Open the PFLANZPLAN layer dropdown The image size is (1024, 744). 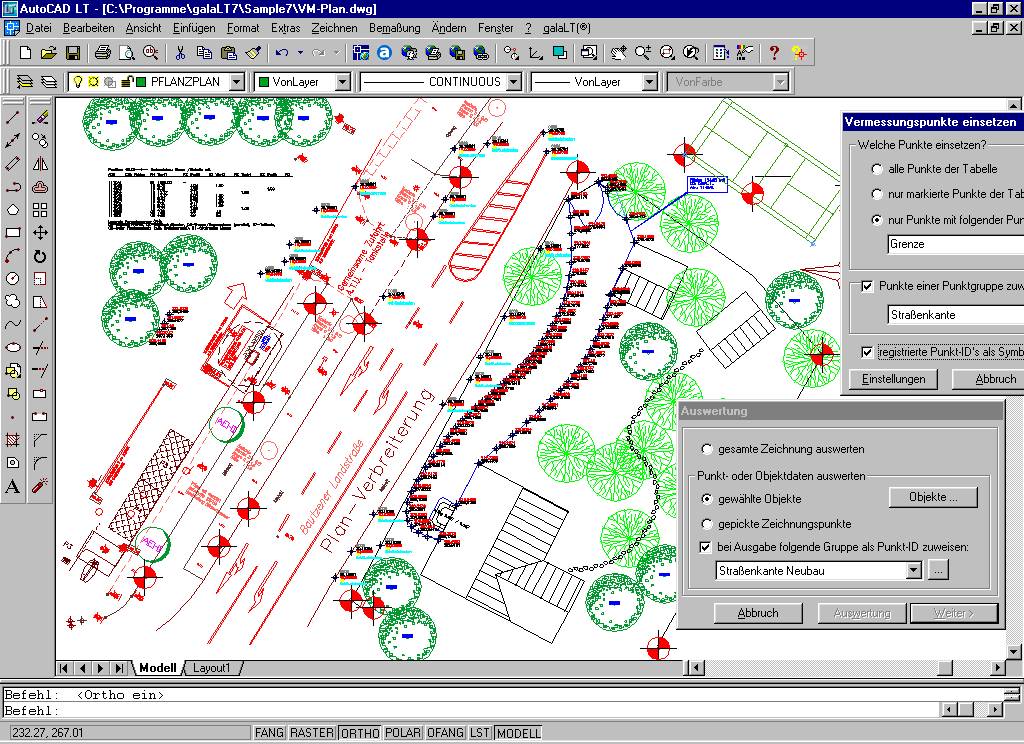click(236, 82)
